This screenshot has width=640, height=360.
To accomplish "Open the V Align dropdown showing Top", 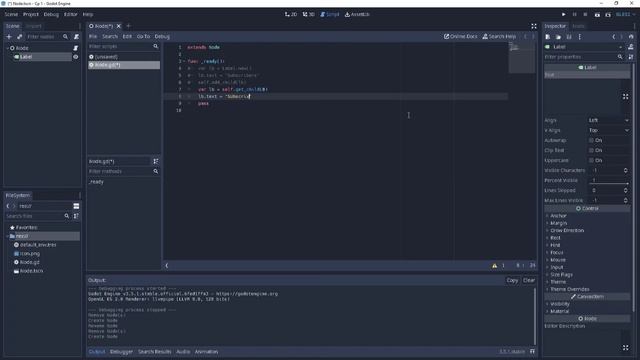I will tap(609, 130).
